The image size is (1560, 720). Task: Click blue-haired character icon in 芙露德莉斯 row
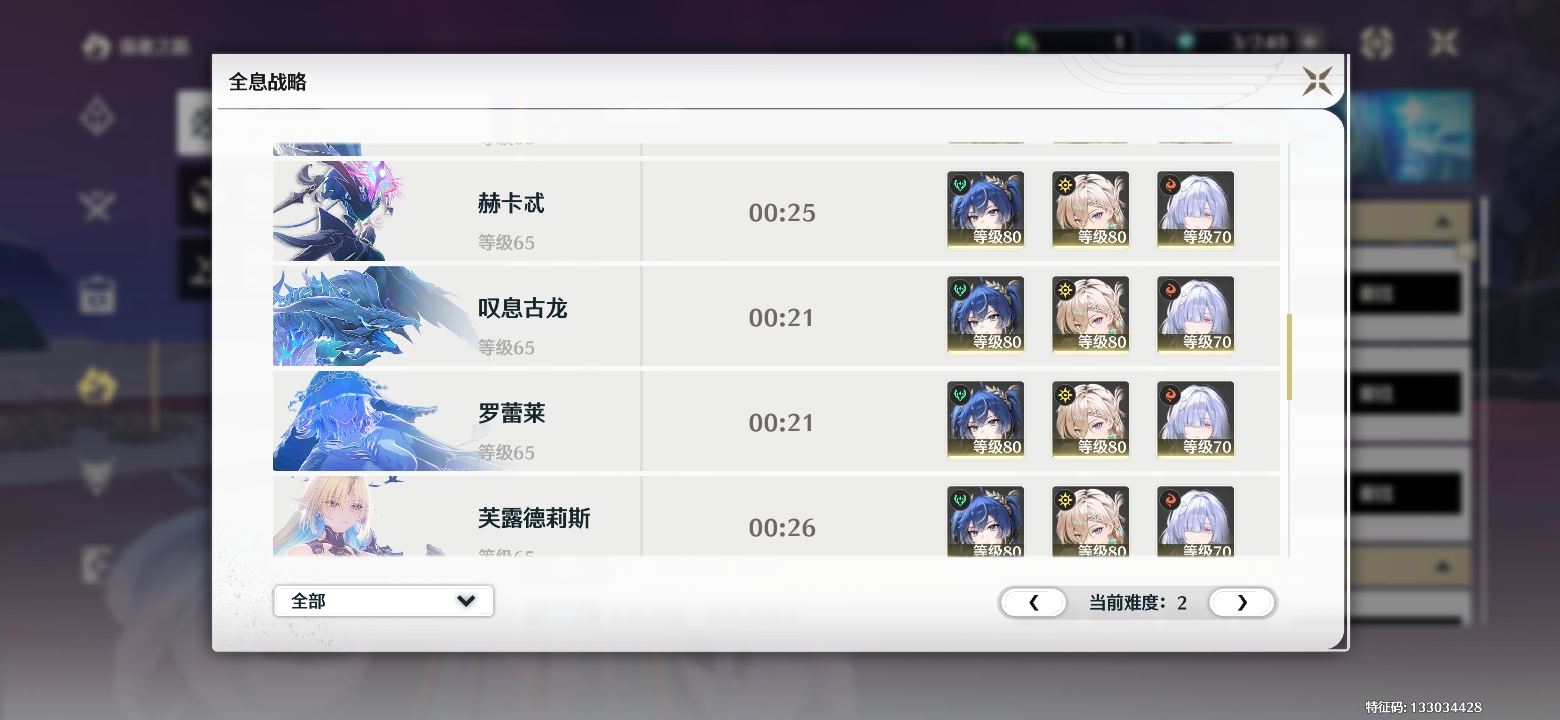tap(985, 521)
